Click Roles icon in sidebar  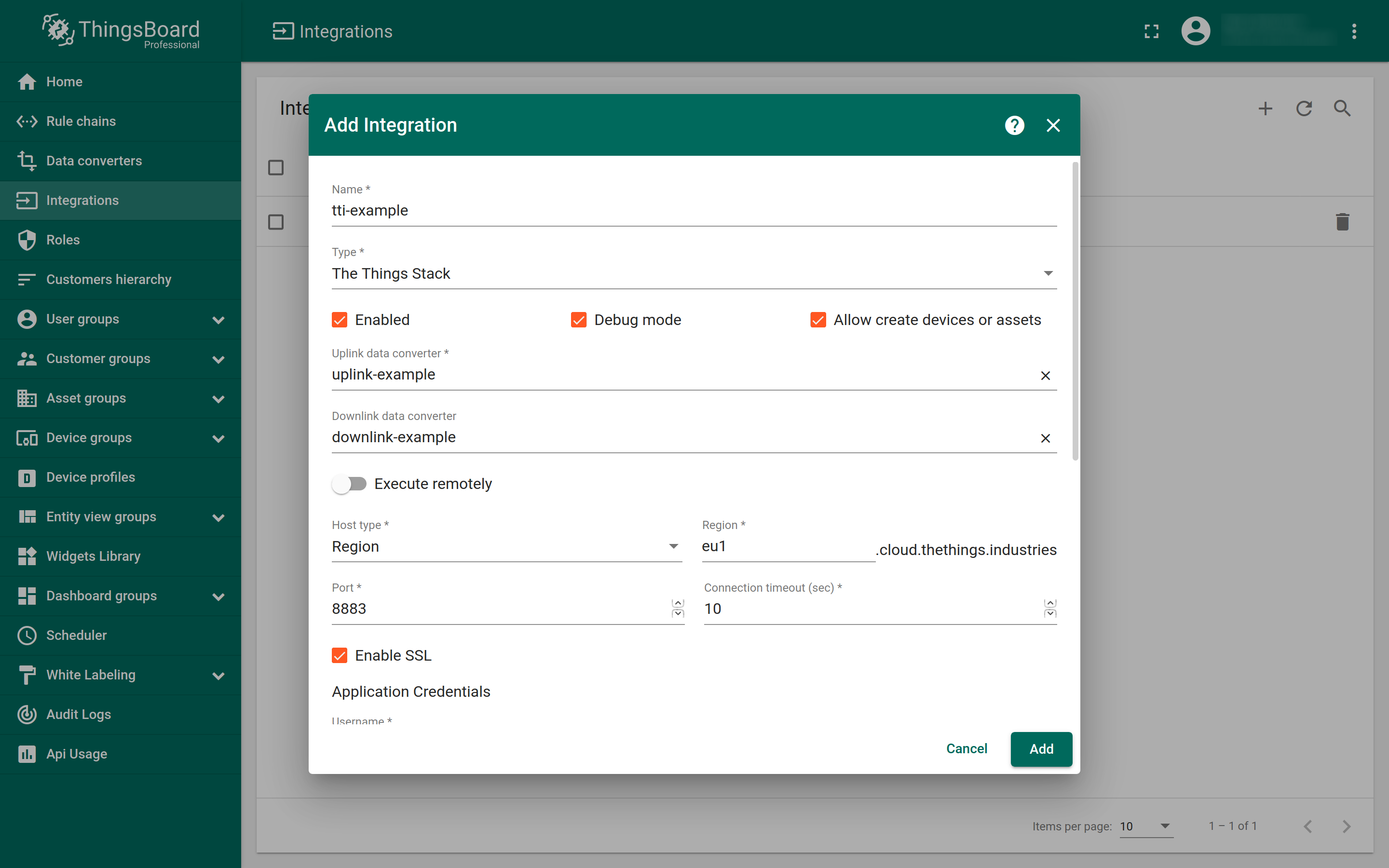(27, 239)
